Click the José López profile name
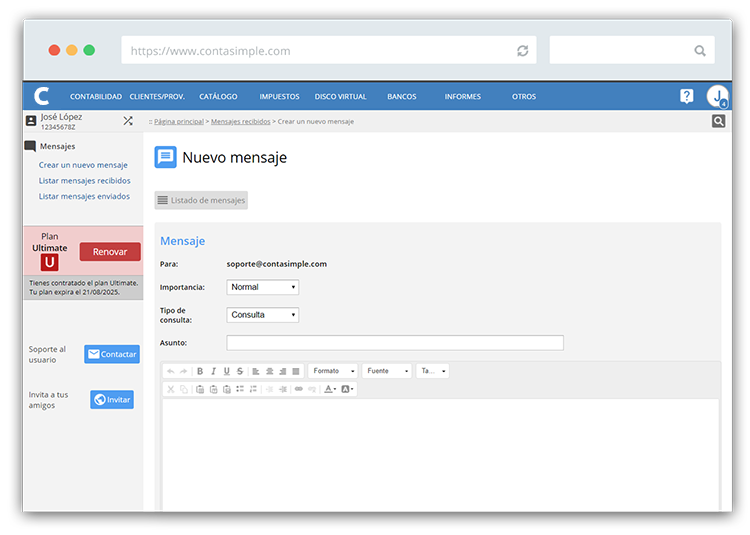 coord(61,117)
